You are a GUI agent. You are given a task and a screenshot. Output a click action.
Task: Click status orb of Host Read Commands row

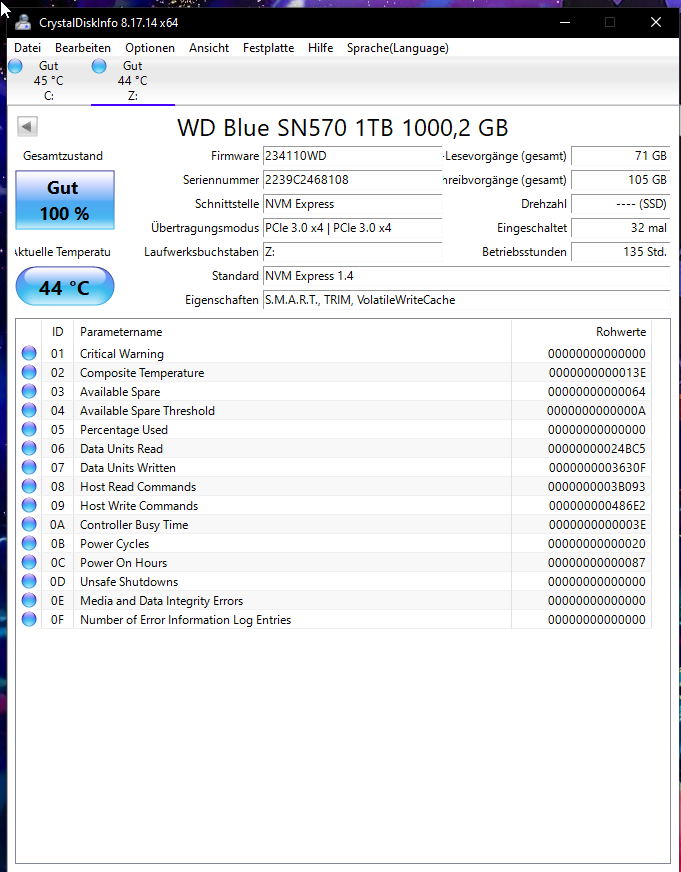click(x=29, y=486)
